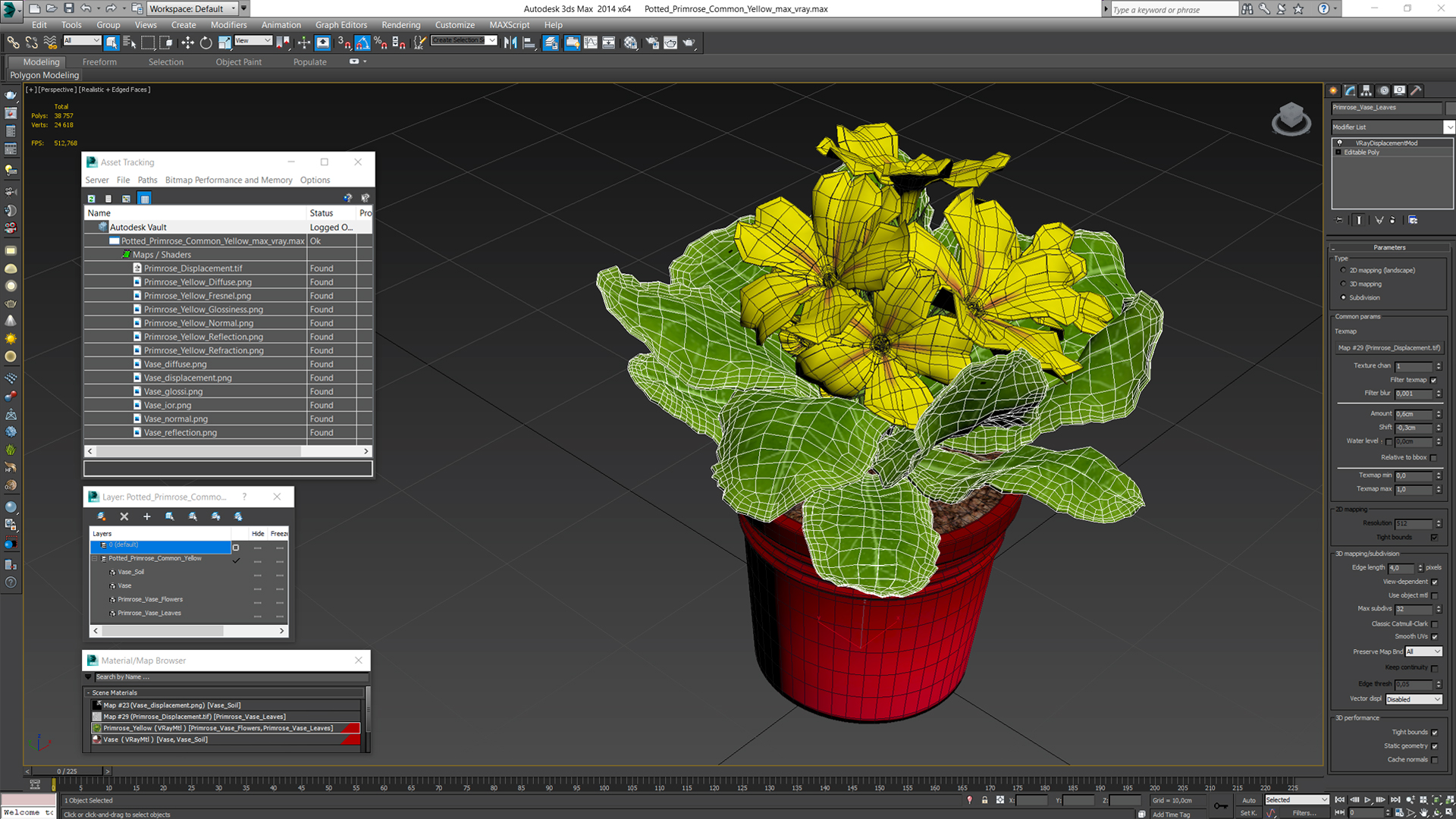The image size is (1456, 819).
Task: Click the Align tool icon
Action: tap(529, 42)
